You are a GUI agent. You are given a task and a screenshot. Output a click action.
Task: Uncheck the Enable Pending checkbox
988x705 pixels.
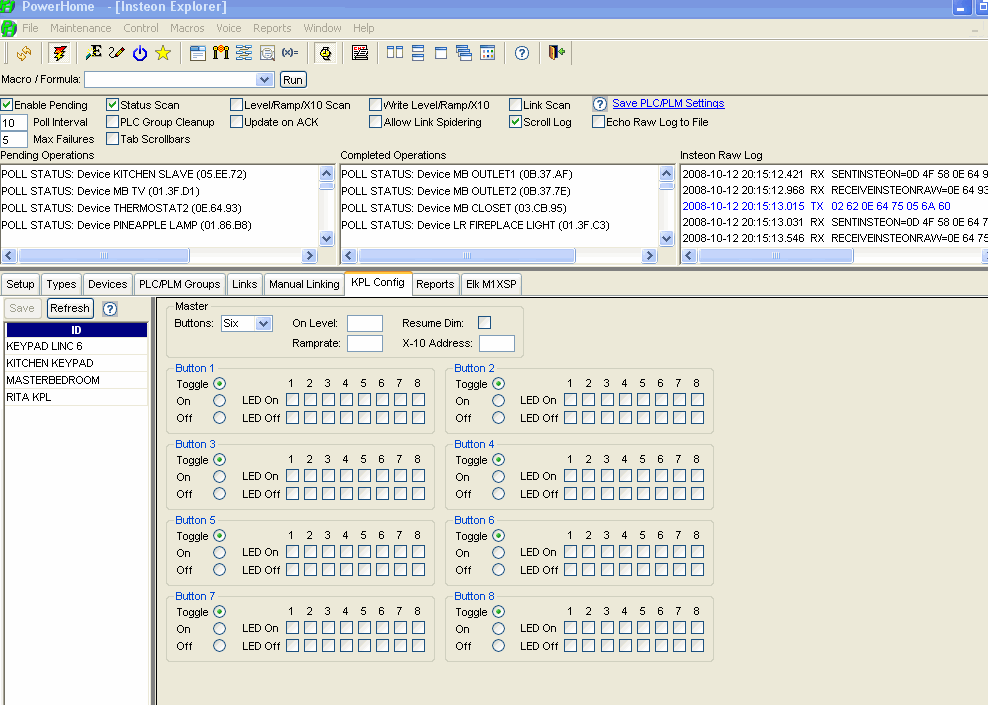coord(7,105)
